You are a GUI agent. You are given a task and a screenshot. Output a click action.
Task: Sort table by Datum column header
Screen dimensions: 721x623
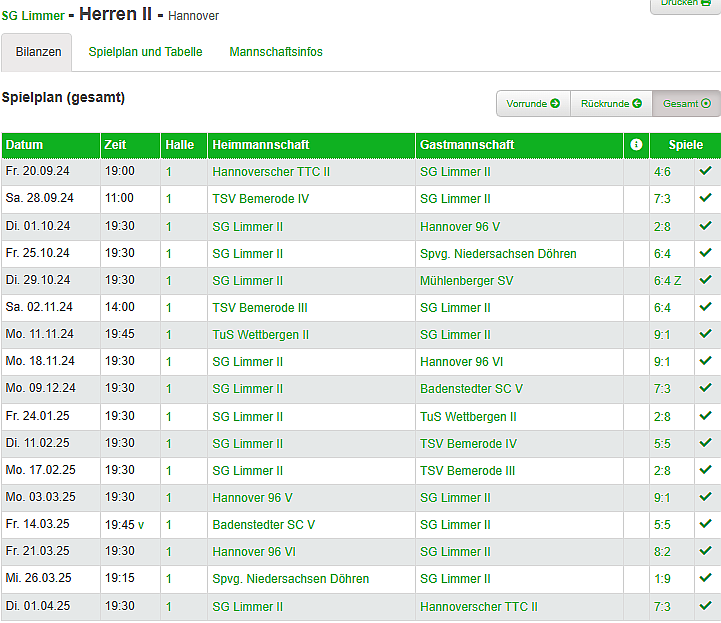(x=25, y=145)
